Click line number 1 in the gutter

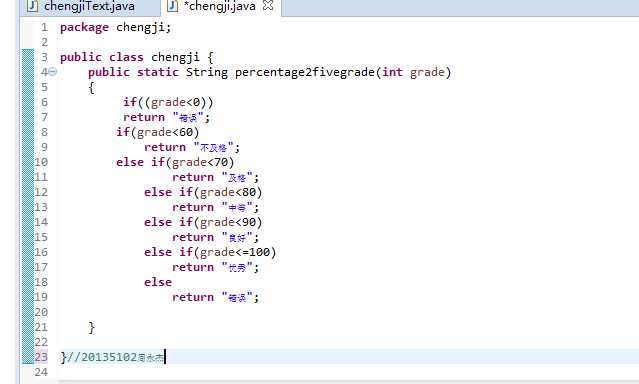44,28
